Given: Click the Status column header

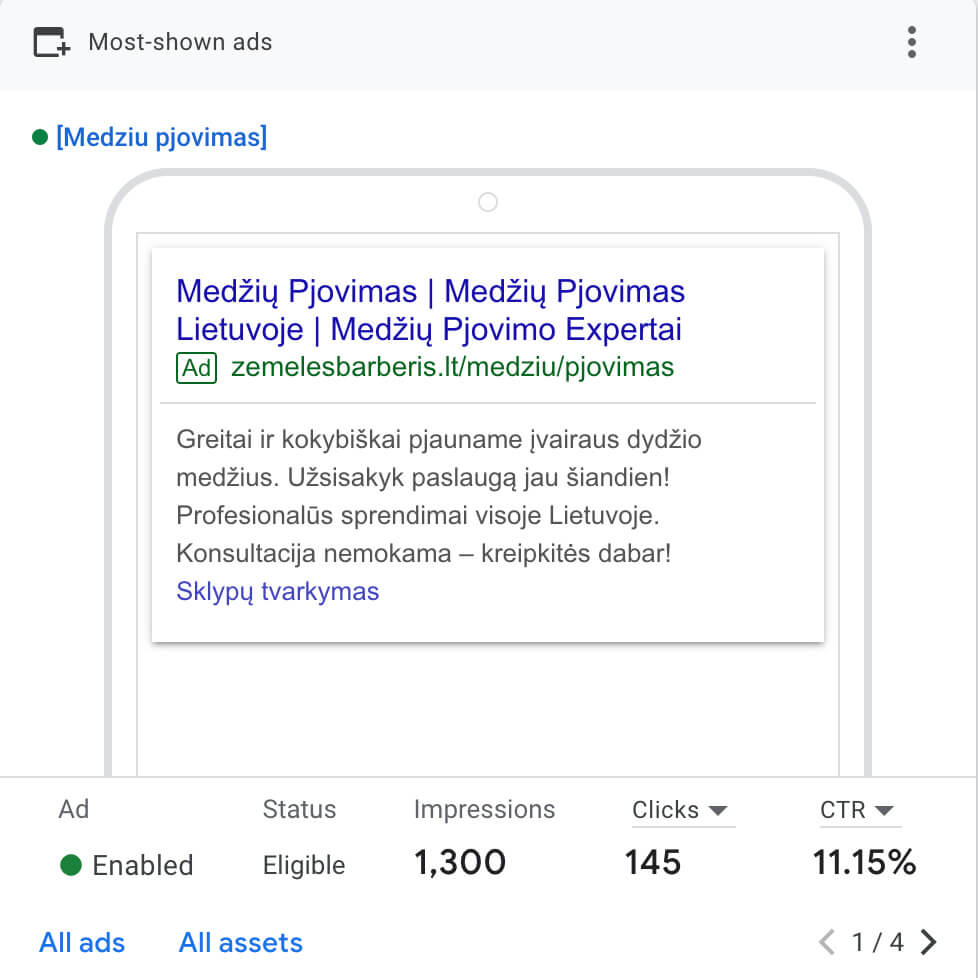Looking at the screenshot, I should coord(299,810).
